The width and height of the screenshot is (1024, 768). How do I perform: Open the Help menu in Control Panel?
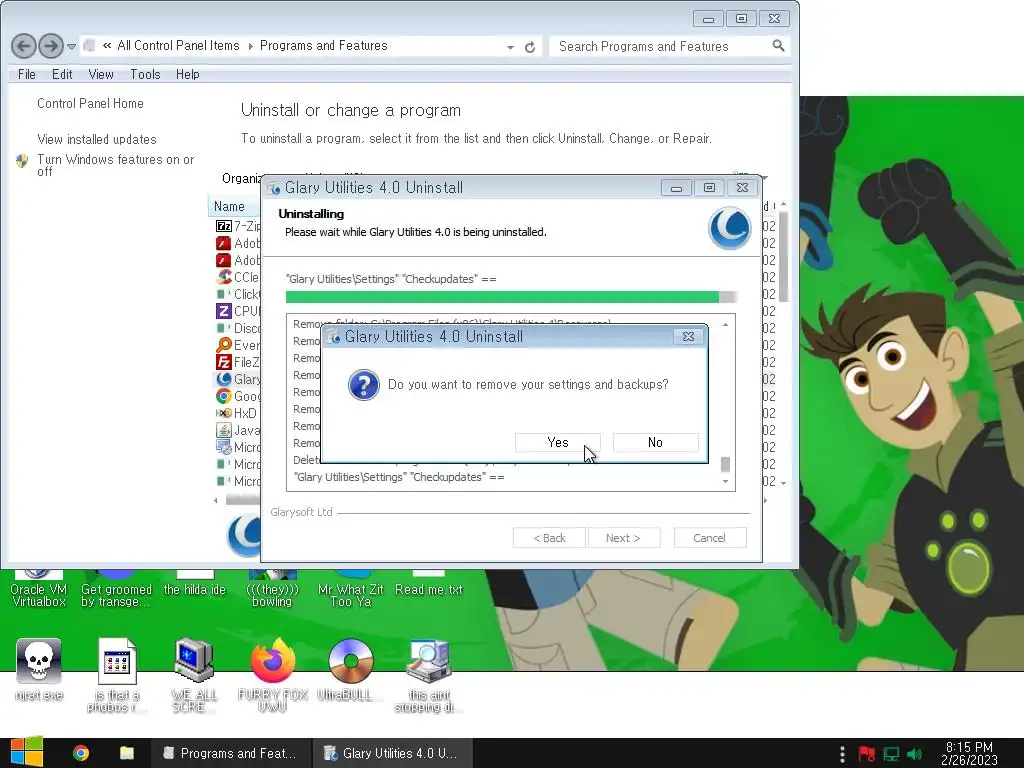click(x=187, y=74)
